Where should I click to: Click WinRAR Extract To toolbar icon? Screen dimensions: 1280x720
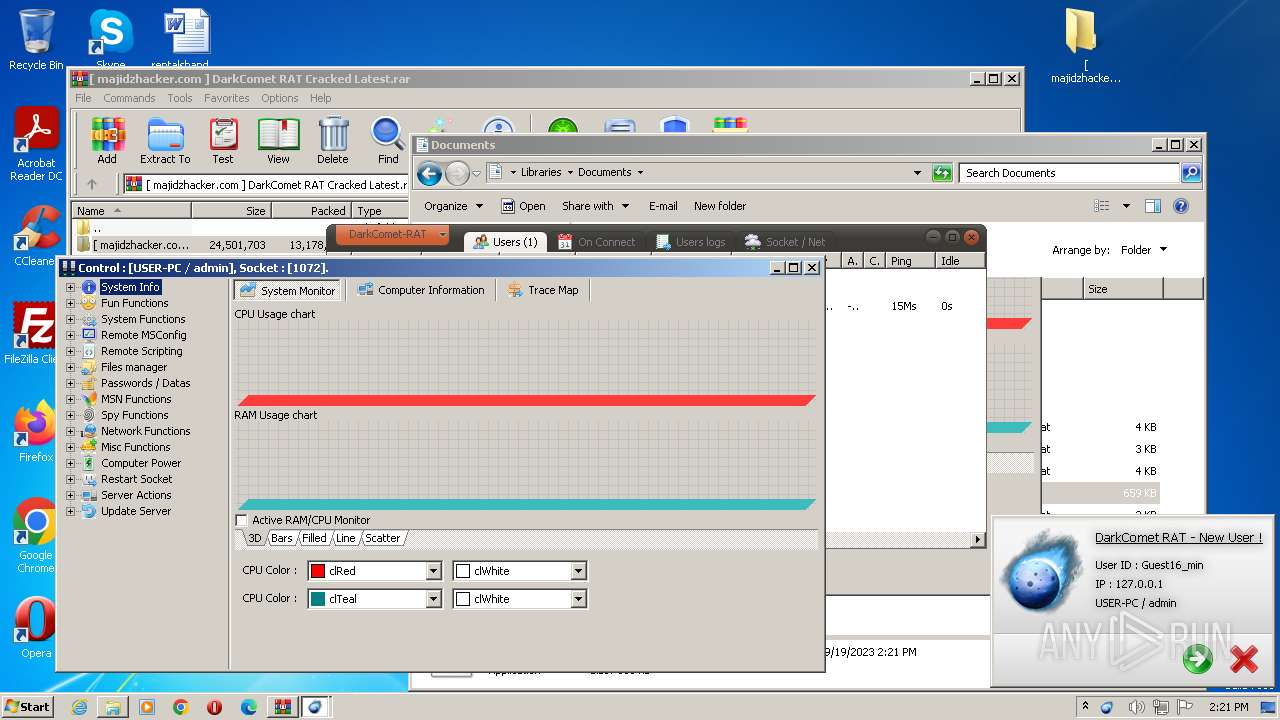(165, 141)
